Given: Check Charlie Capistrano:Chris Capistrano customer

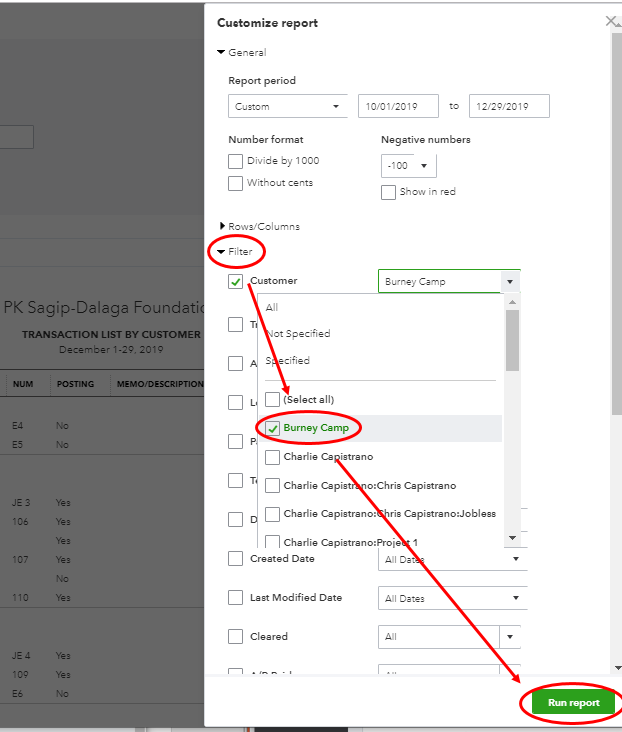Looking at the screenshot, I should click(x=272, y=486).
